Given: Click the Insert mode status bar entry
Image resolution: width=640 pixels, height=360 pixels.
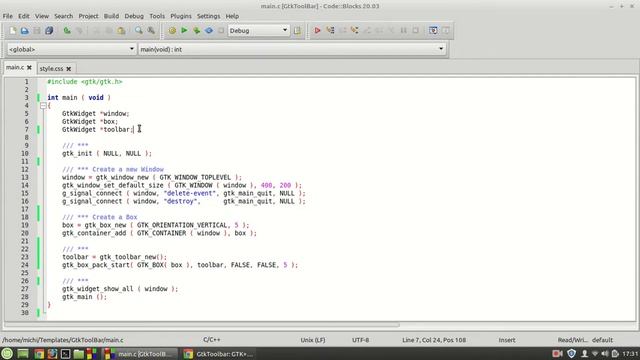Looking at the screenshot, I should 507,340.
